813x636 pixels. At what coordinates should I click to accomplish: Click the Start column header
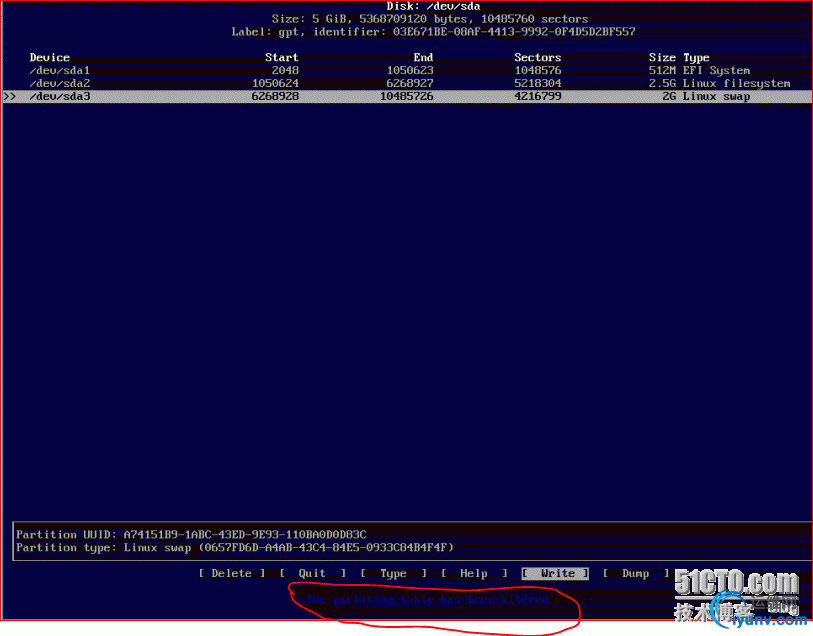point(282,58)
